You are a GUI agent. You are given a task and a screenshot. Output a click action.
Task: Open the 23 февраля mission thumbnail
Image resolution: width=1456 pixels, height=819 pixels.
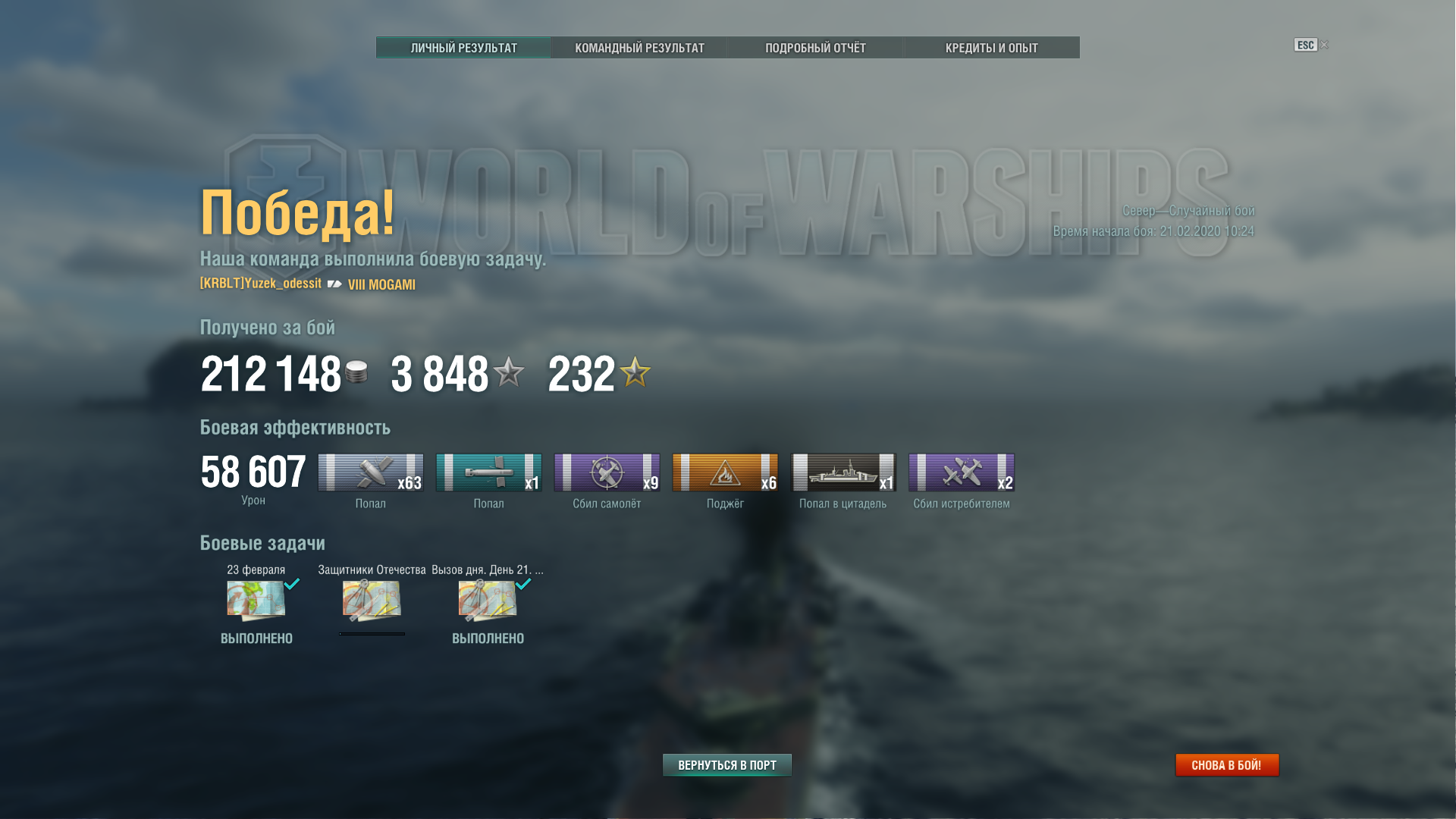pos(256,601)
